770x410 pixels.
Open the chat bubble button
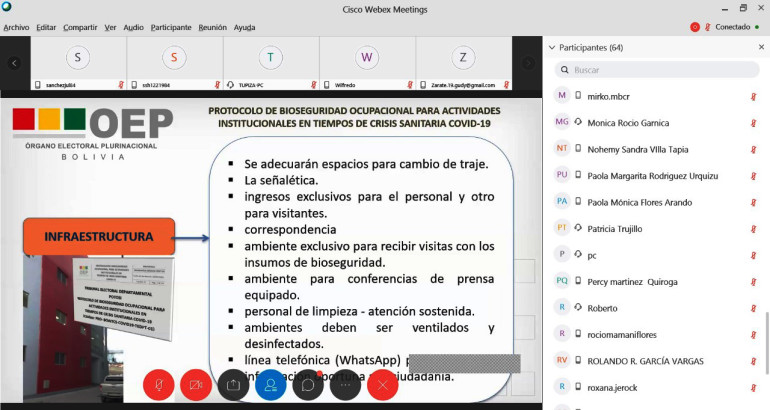307,384
